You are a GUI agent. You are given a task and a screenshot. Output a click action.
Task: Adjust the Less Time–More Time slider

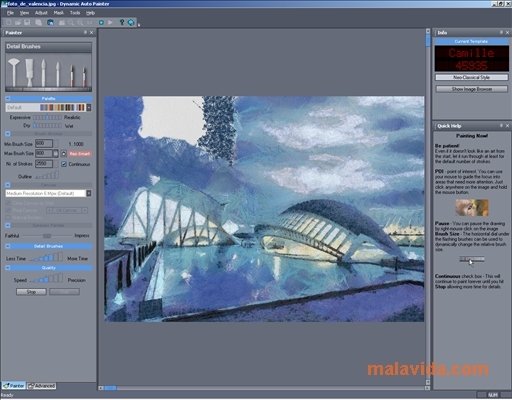pyautogui.click(x=47, y=257)
